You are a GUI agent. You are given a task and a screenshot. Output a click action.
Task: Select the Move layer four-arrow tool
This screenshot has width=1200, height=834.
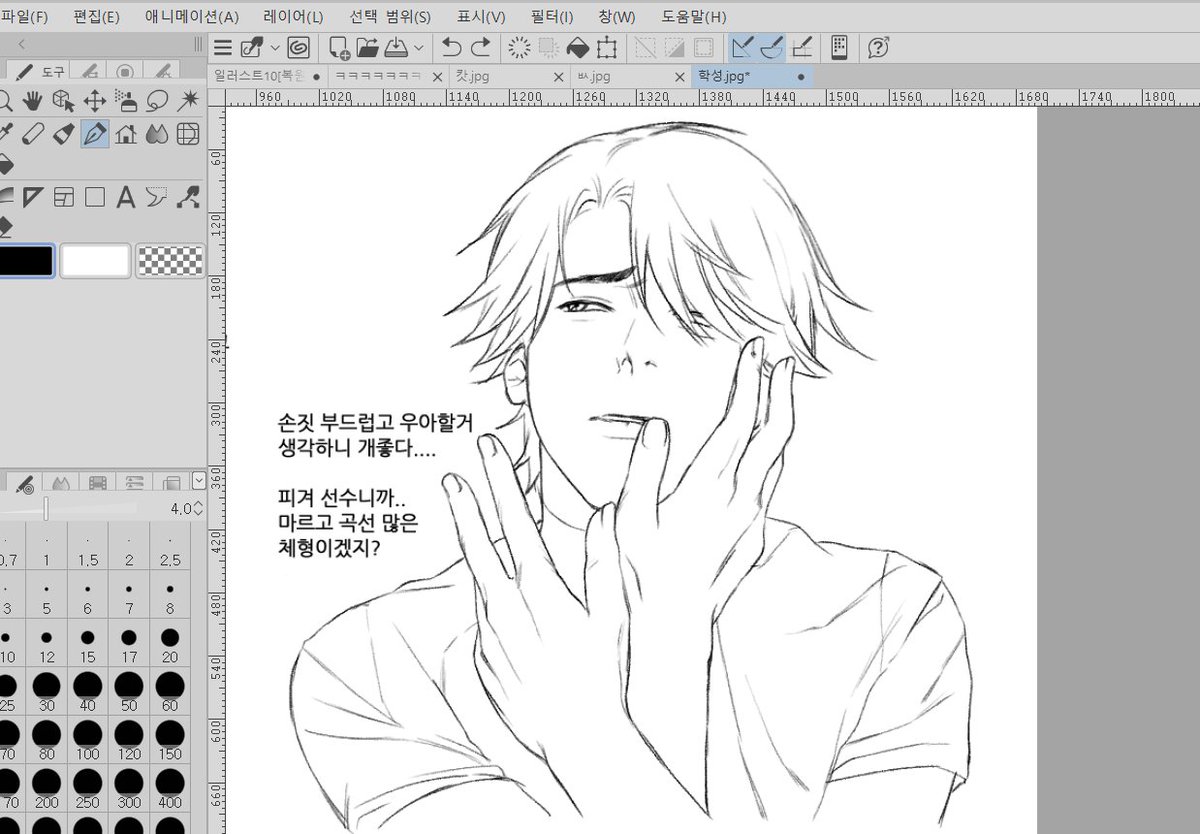(95, 100)
